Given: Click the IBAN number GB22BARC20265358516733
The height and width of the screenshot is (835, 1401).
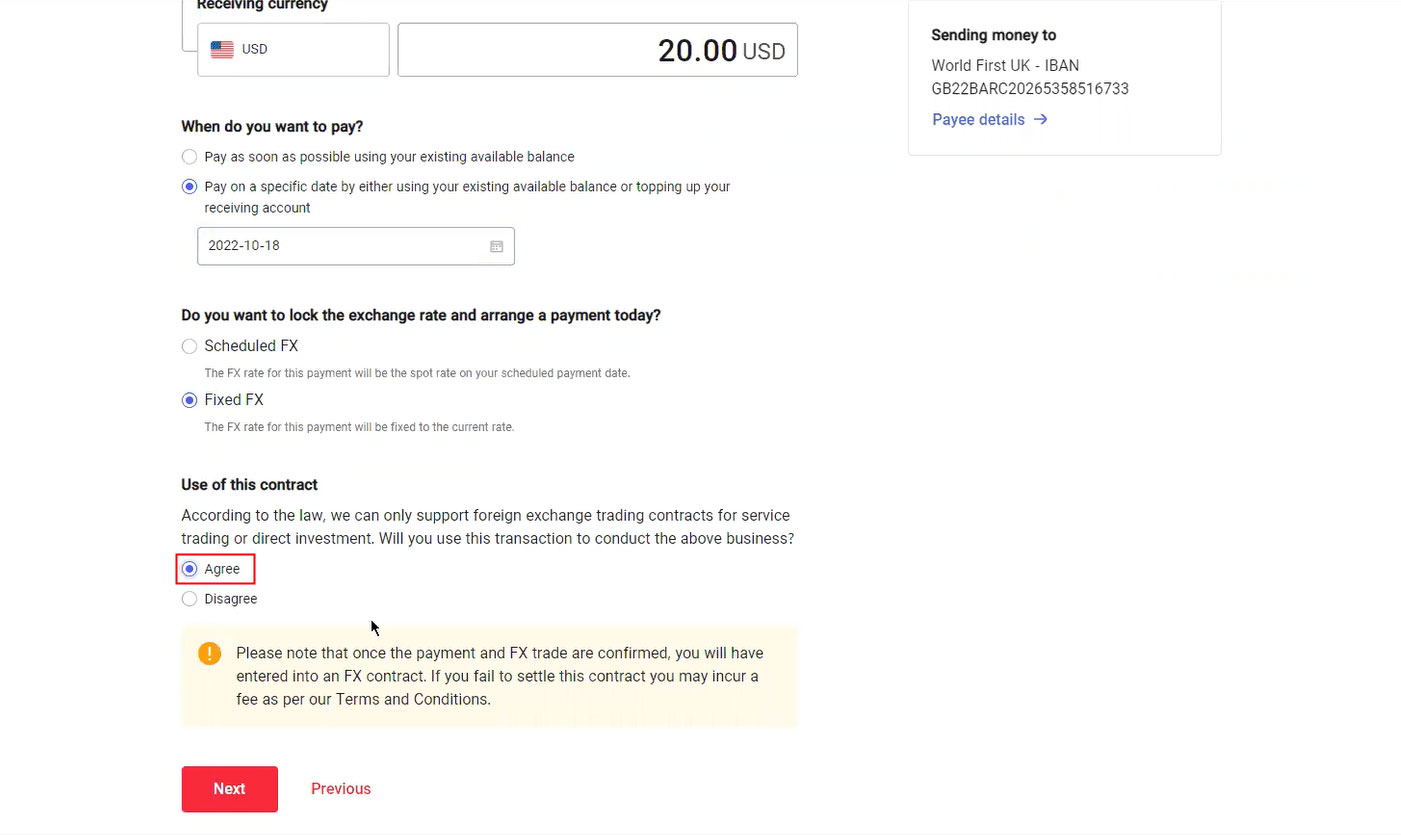Looking at the screenshot, I should 1030,89.
